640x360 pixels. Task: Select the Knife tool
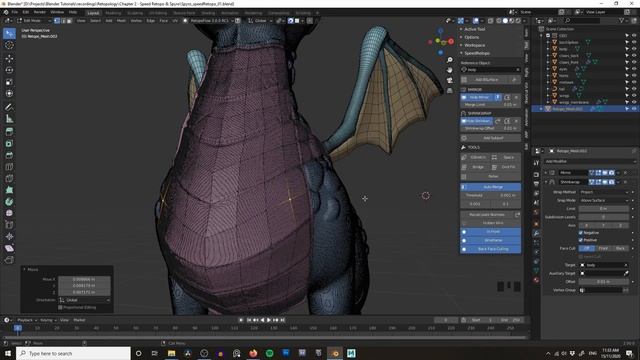tap(9, 178)
